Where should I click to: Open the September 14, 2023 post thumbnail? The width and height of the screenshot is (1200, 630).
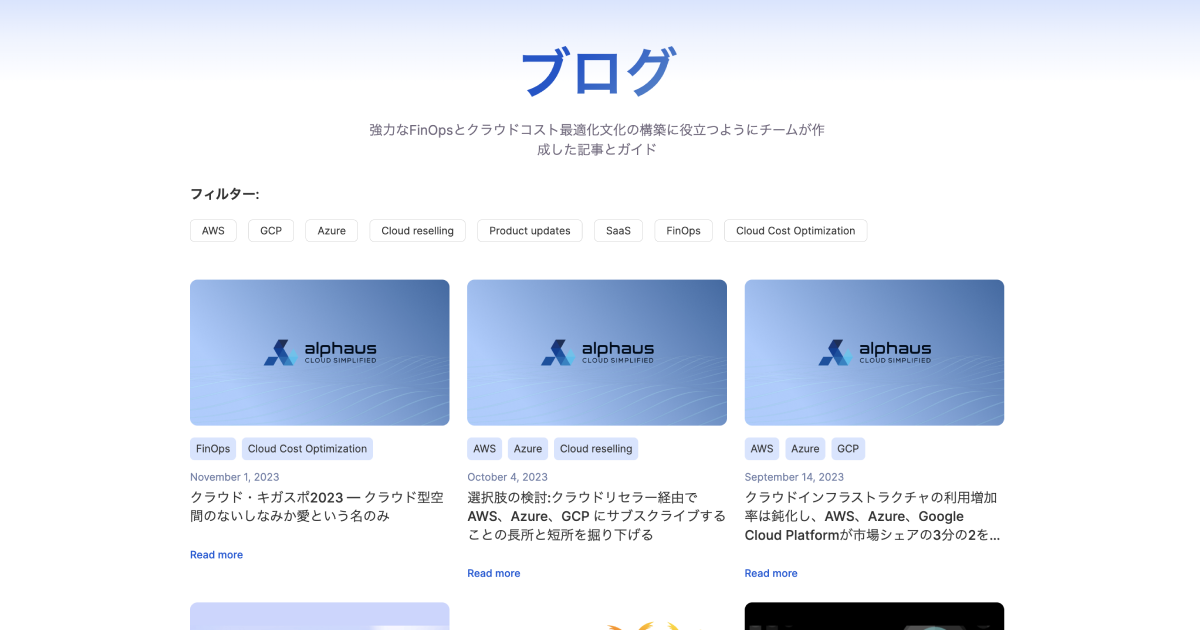(x=874, y=352)
